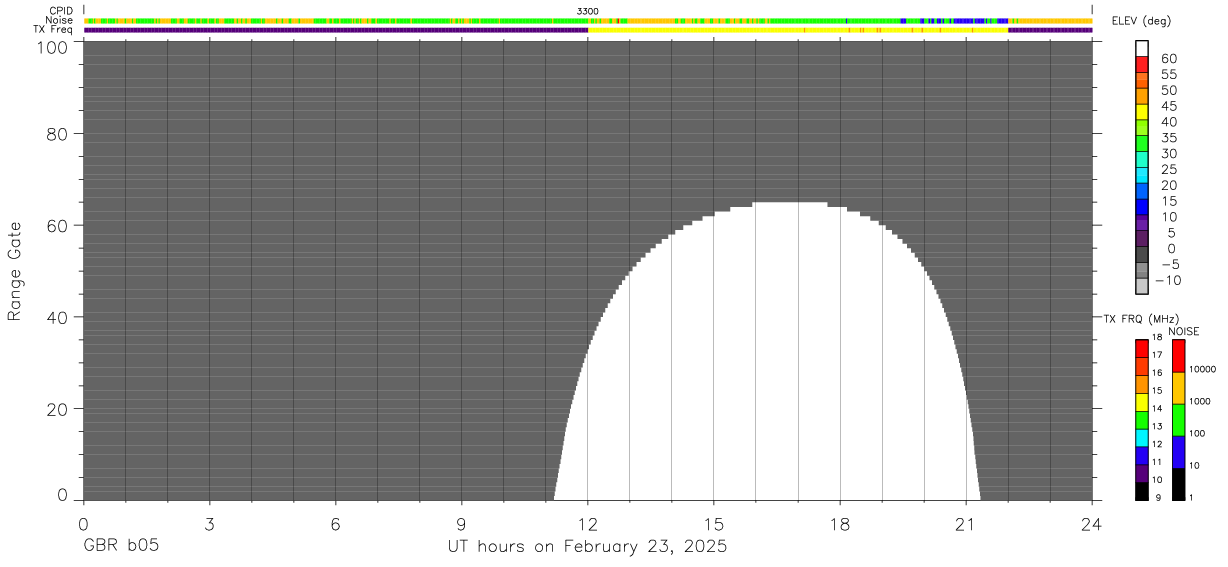Screen dimensions: 1228x567
Task: Select the black 9–10 MHz TX FRQ swatch
Action: click(x=1142, y=491)
